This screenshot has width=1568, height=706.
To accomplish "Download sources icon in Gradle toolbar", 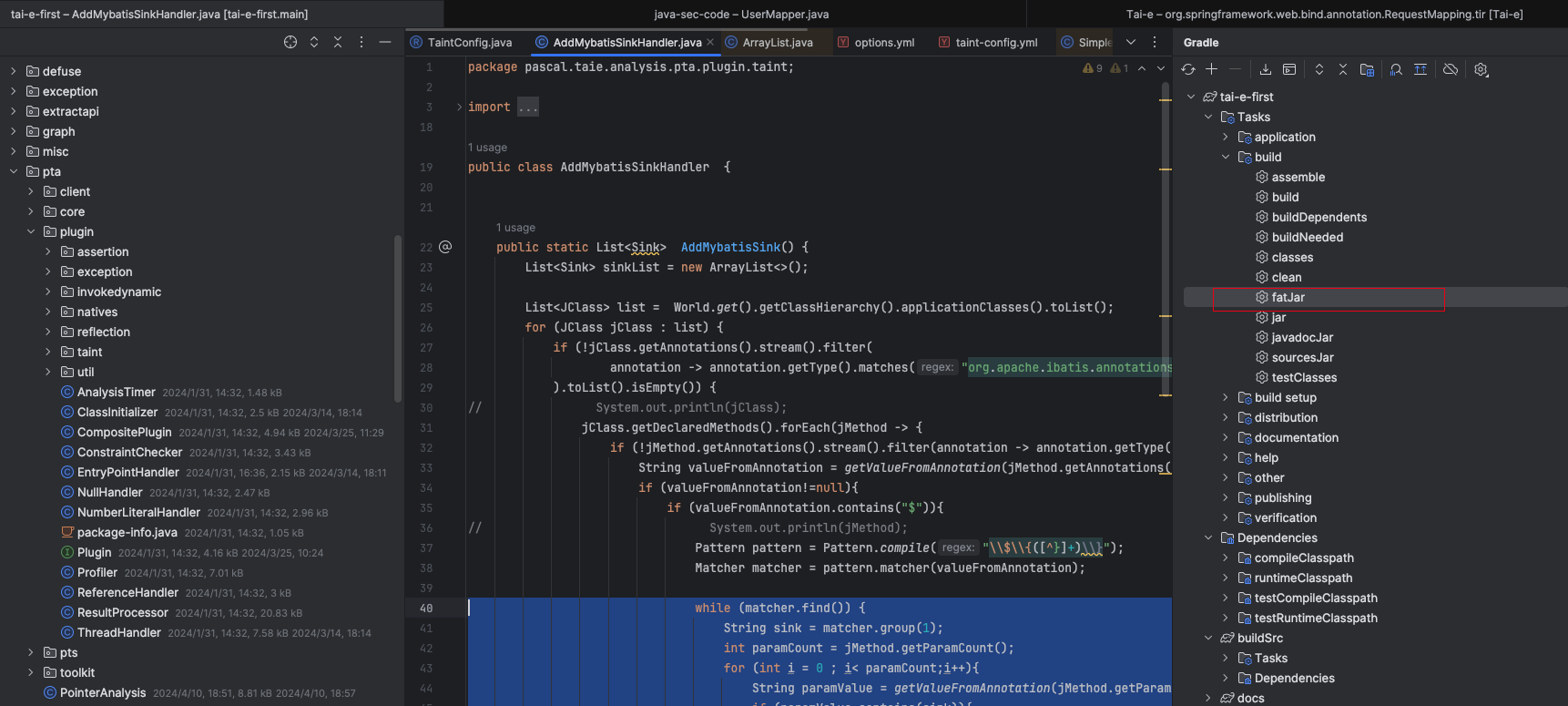I will click(x=1266, y=69).
